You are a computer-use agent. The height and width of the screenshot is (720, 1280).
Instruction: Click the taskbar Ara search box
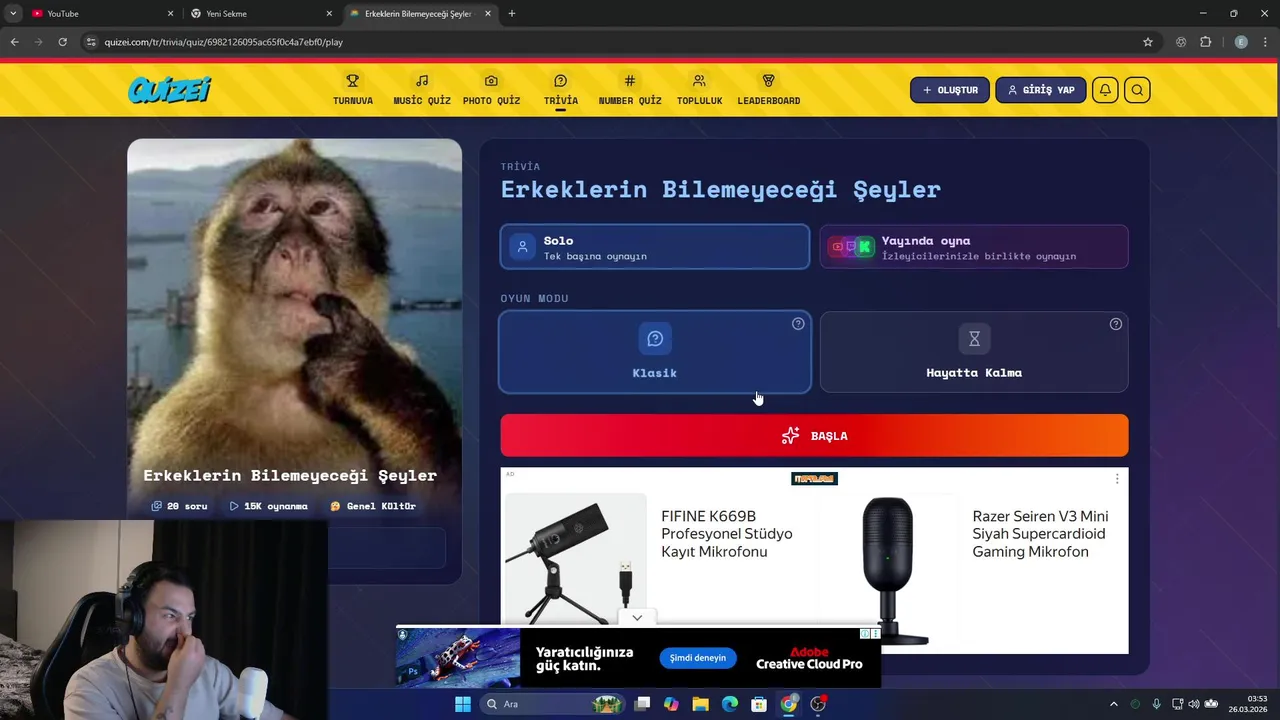pyautogui.click(x=552, y=704)
